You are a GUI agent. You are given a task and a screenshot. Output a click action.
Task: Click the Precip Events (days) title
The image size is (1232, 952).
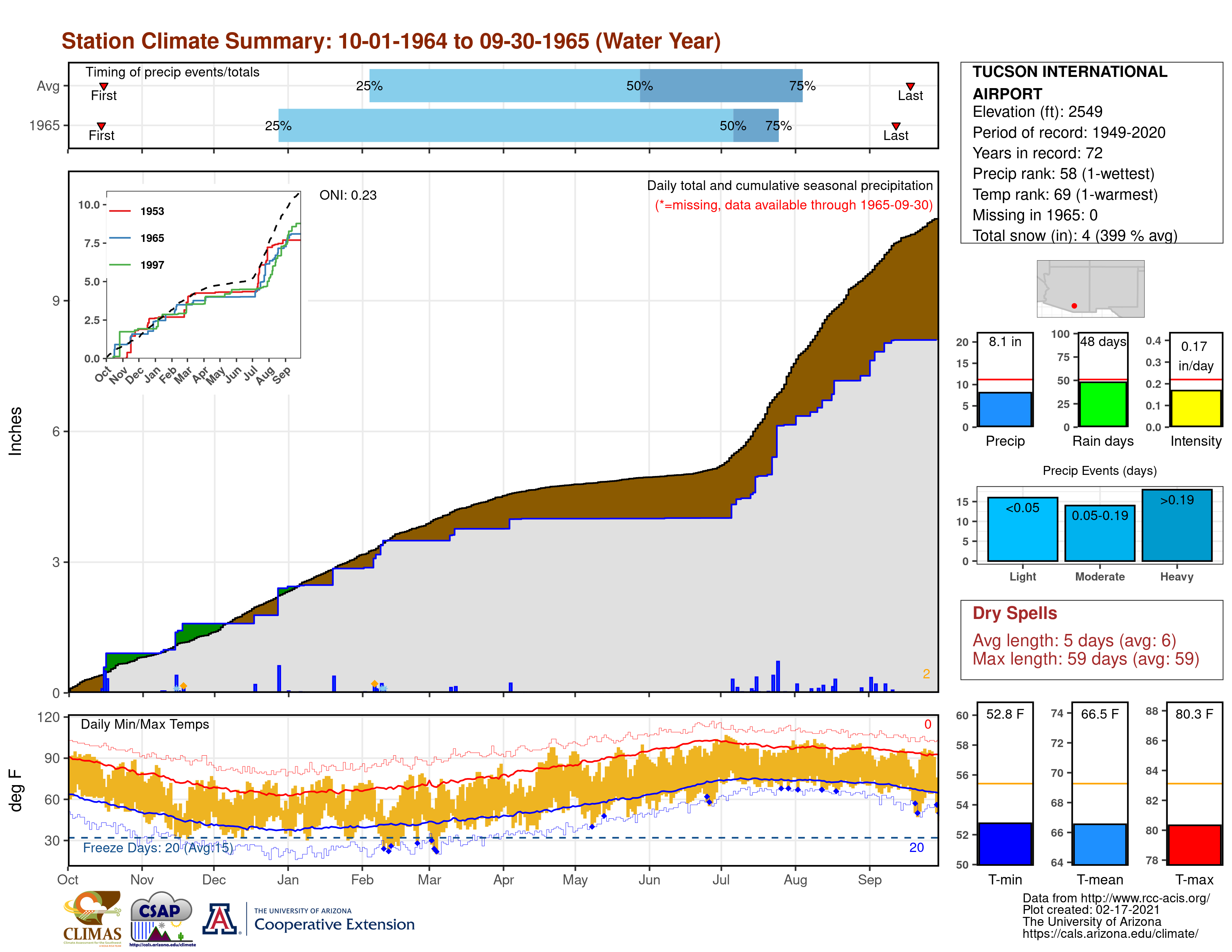click(x=1099, y=470)
